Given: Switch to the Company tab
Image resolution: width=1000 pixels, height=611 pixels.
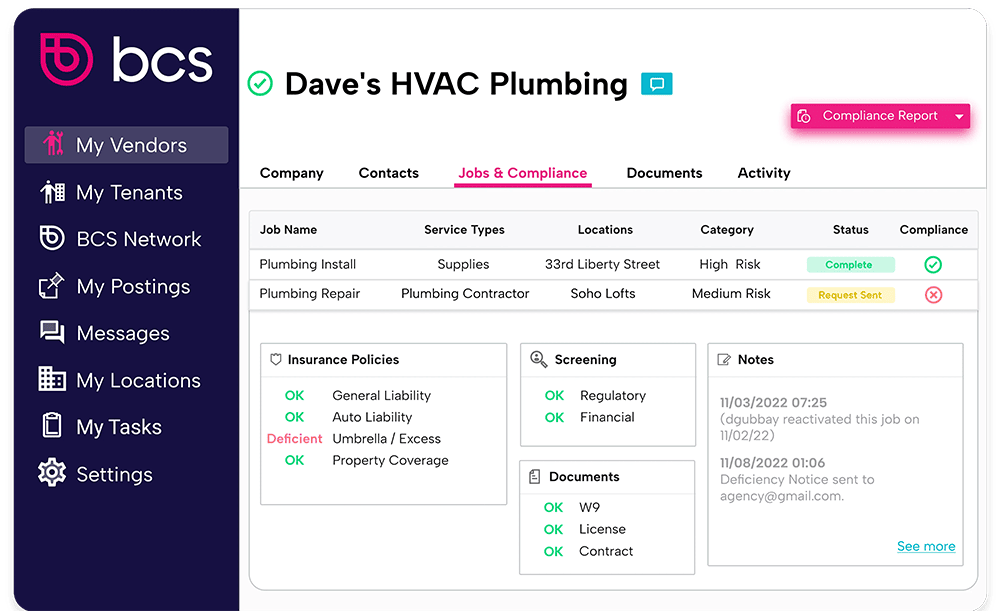Looking at the screenshot, I should 290,173.
